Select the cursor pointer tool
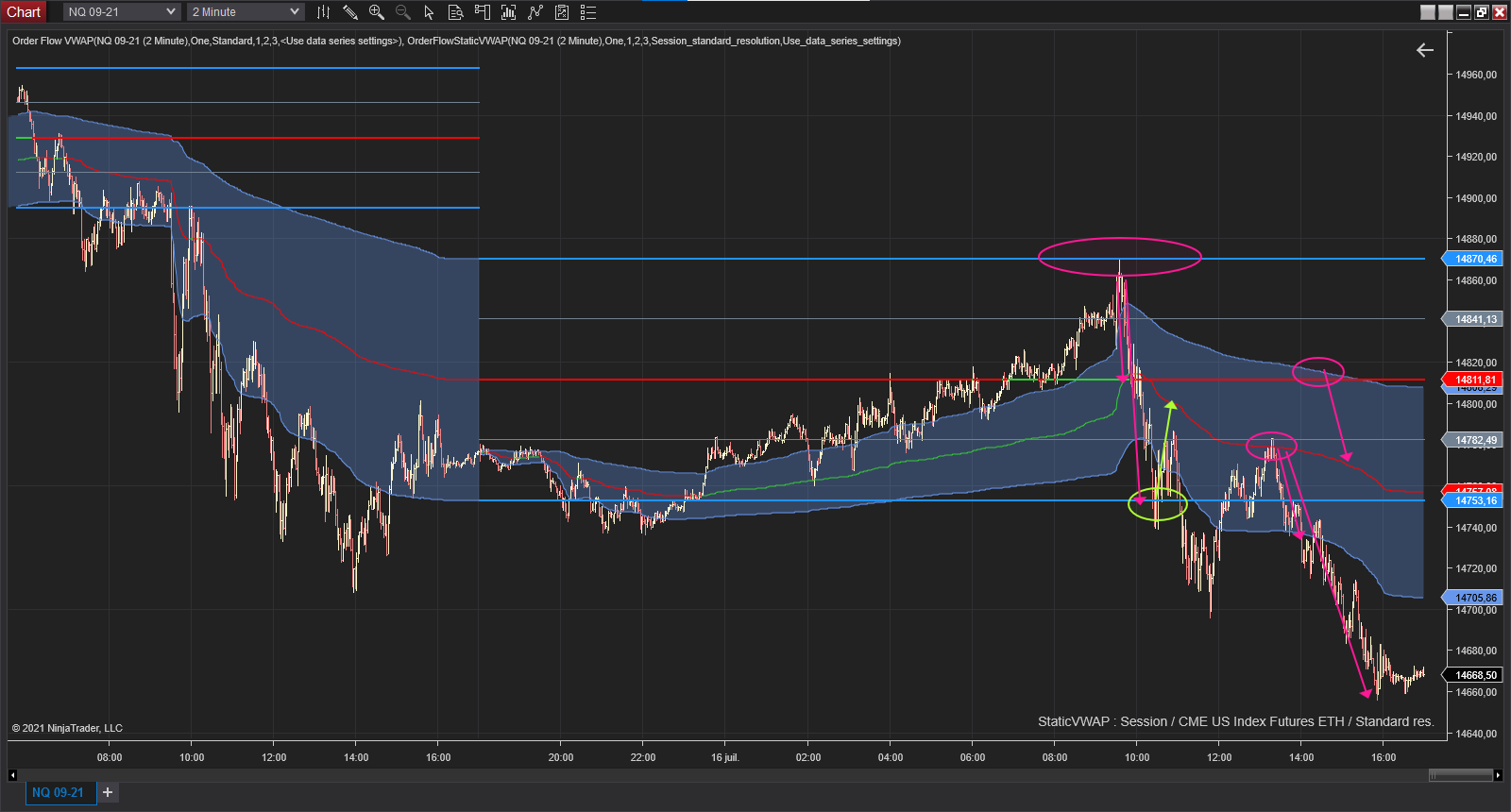 pos(429,12)
